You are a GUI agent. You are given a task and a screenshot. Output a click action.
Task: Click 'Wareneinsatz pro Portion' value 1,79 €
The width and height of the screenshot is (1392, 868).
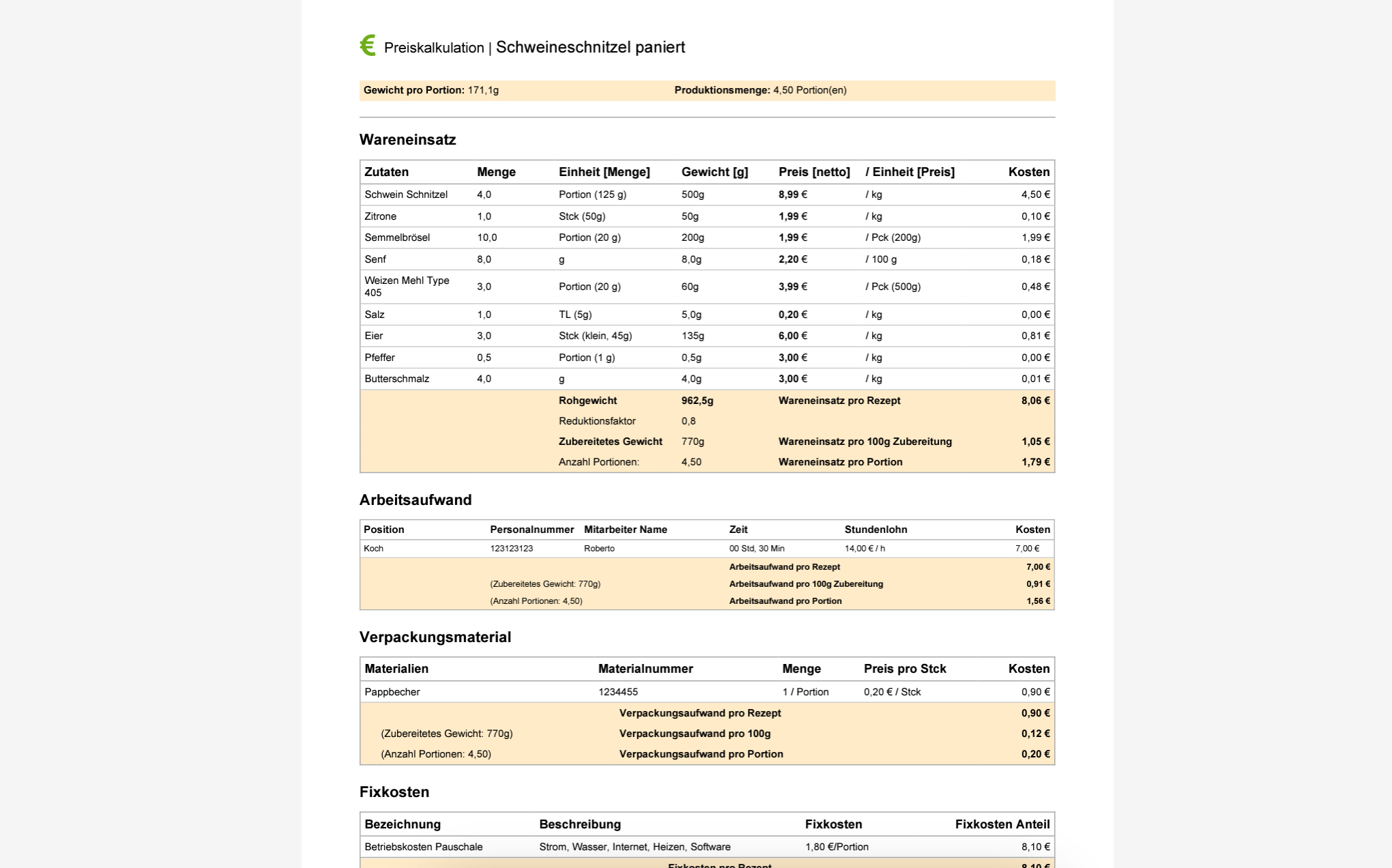click(x=1035, y=462)
